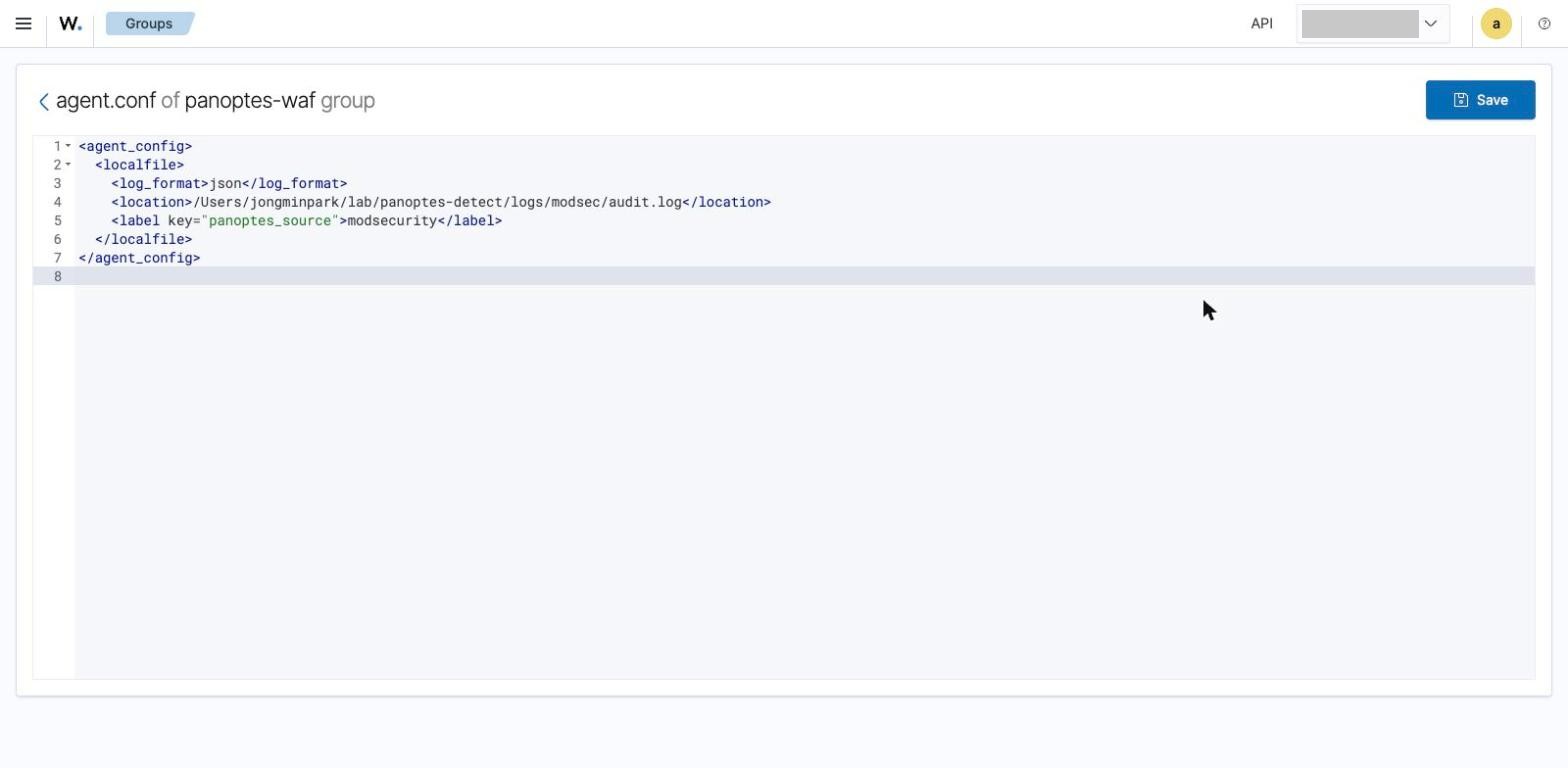Collapse the agent_config fold arrow on line 1
1568x768 pixels.
point(68,146)
